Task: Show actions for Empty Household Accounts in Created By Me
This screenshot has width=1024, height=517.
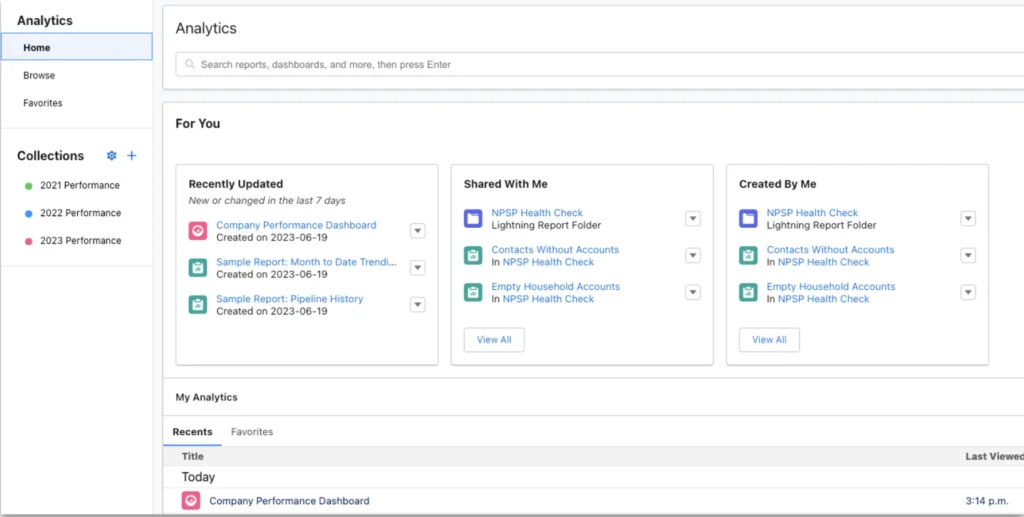Action: (968, 293)
